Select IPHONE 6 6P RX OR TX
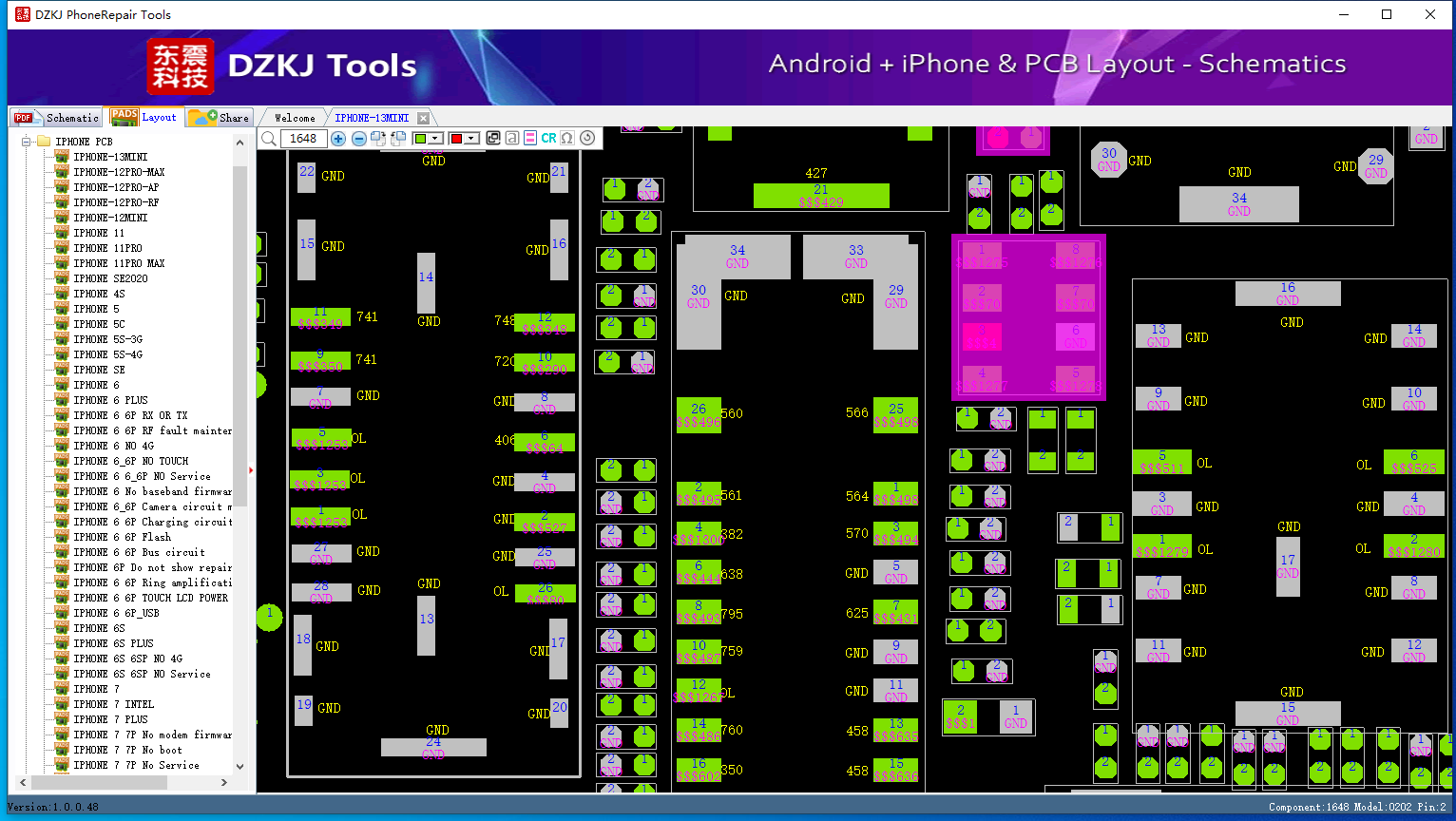This screenshot has width=1456, height=821. click(130, 415)
